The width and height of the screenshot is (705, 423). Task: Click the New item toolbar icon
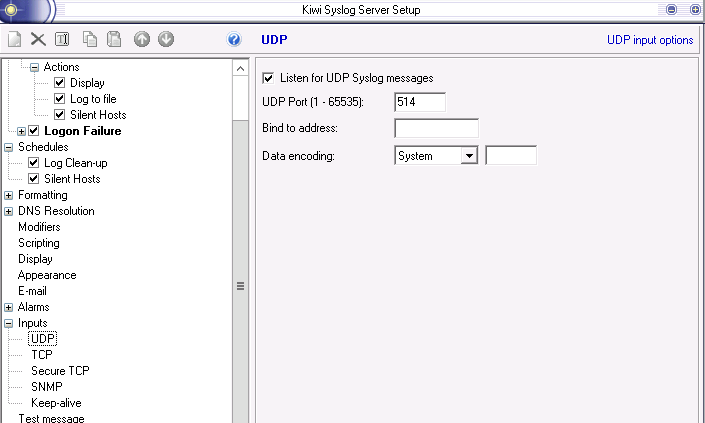coord(14,39)
